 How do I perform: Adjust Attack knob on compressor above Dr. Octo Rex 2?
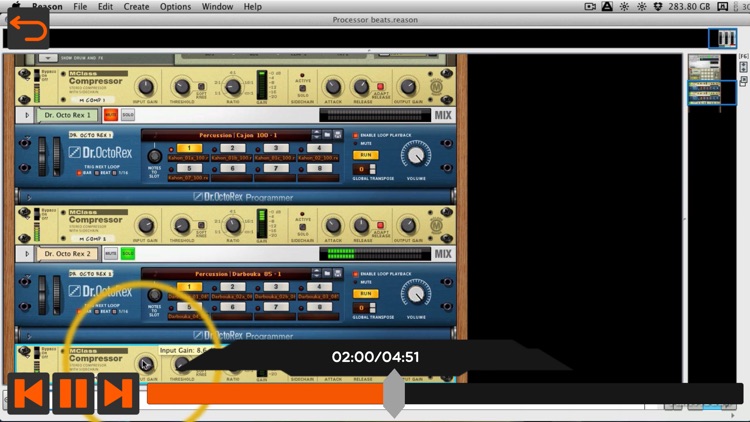333,226
